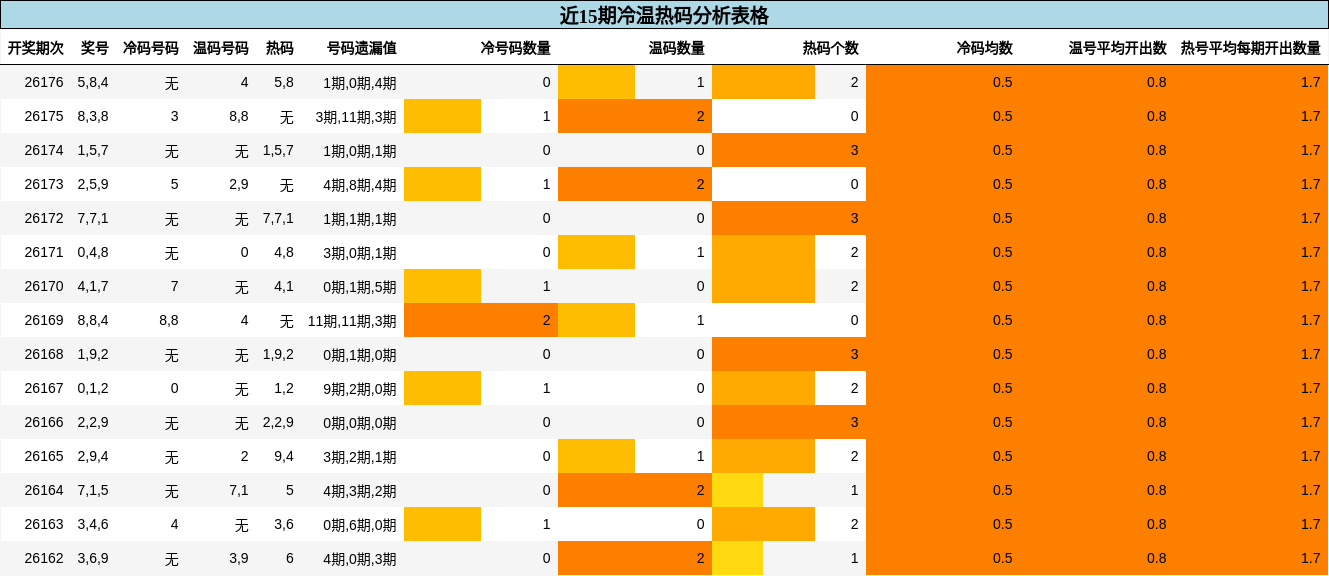
Task: Select period number 26175
Action: (x=44, y=116)
